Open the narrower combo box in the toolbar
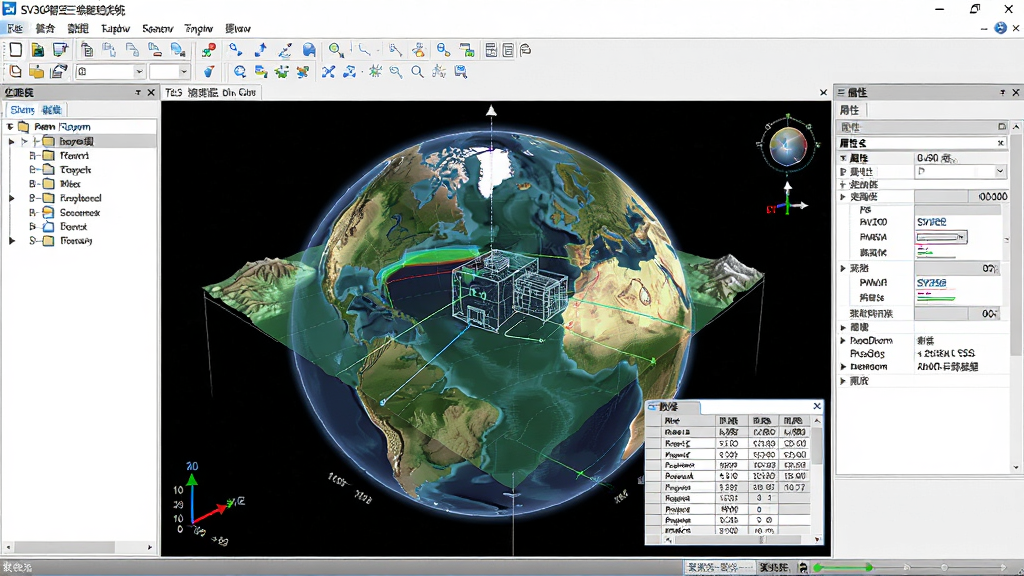 click(169, 72)
